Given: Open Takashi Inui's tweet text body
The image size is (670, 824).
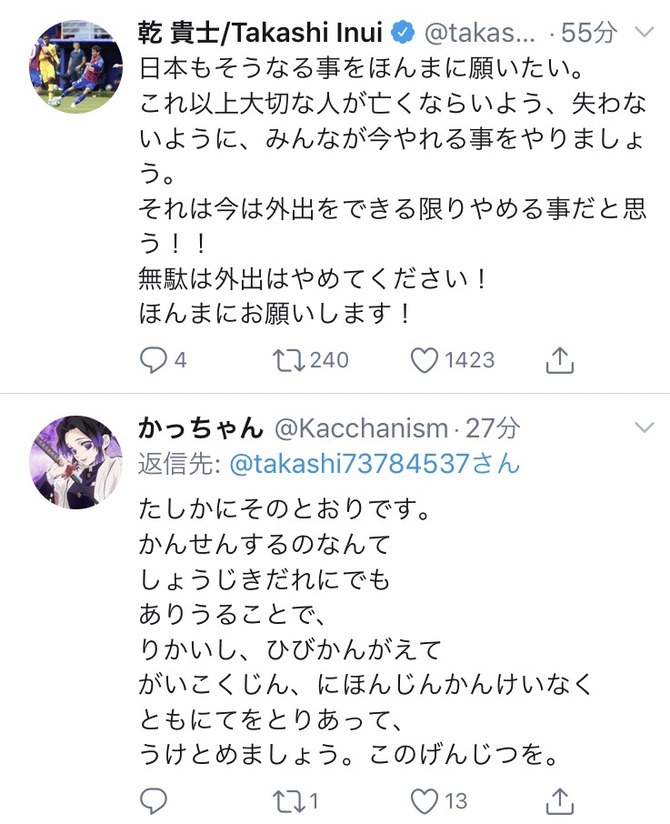Looking at the screenshot, I should [392, 191].
